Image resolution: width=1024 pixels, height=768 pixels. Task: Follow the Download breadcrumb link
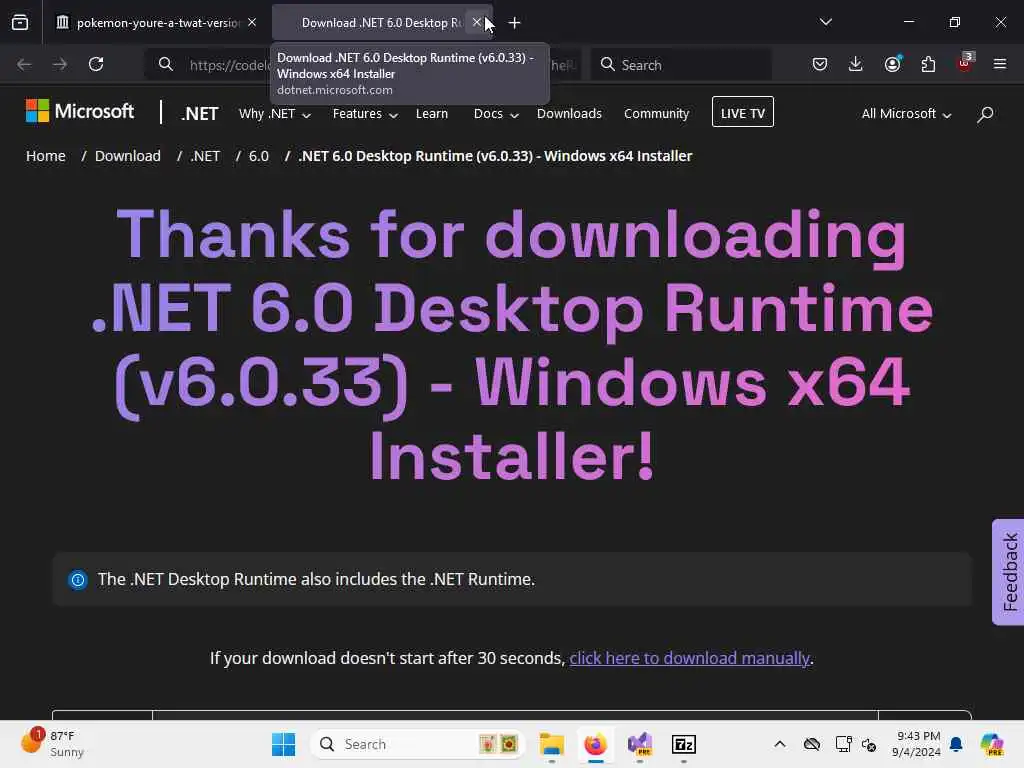127,156
